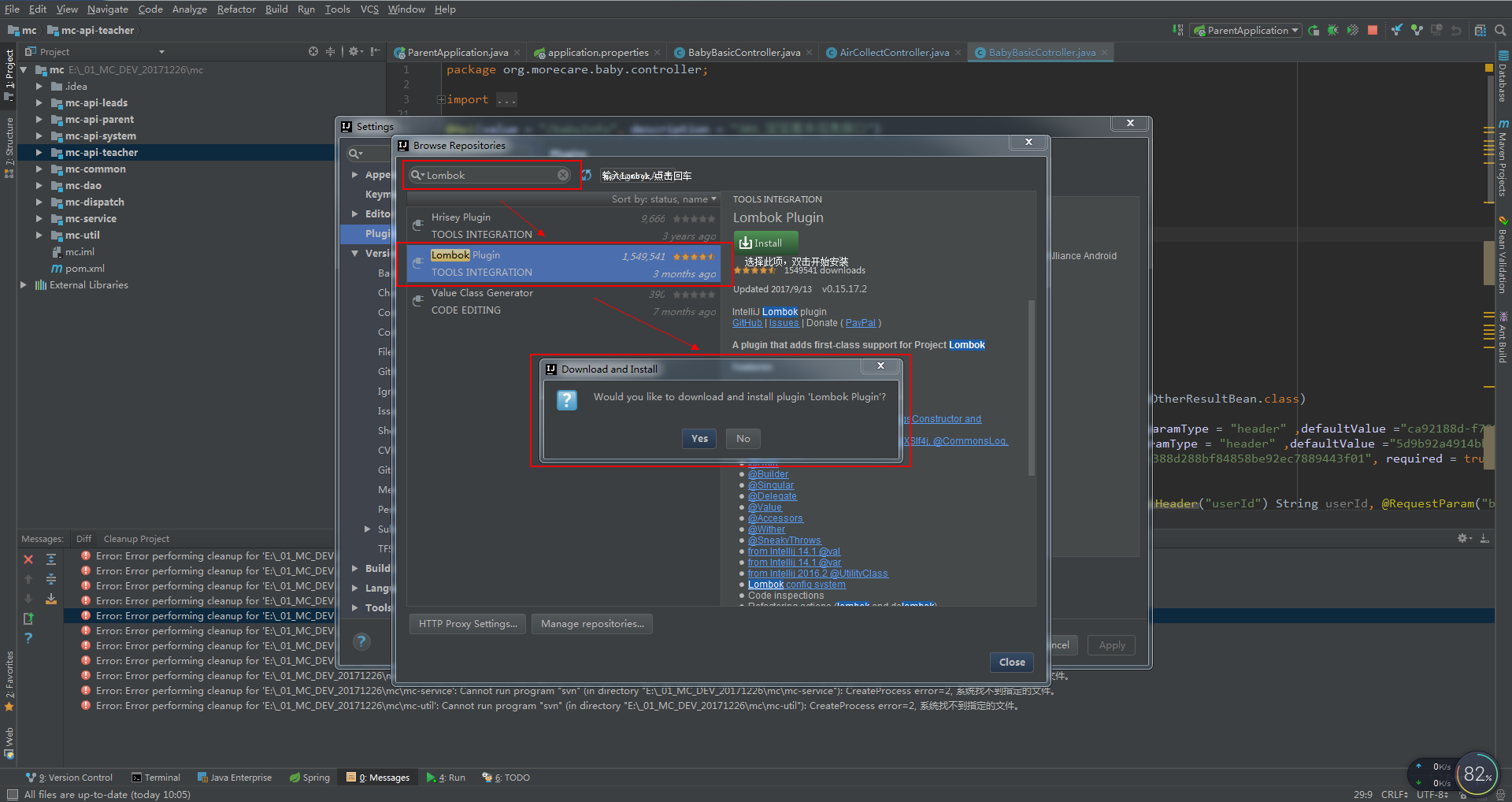Open the Terminal tool window tab
The width and height of the screenshot is (1512, 802).
click(x=156, y=777)
